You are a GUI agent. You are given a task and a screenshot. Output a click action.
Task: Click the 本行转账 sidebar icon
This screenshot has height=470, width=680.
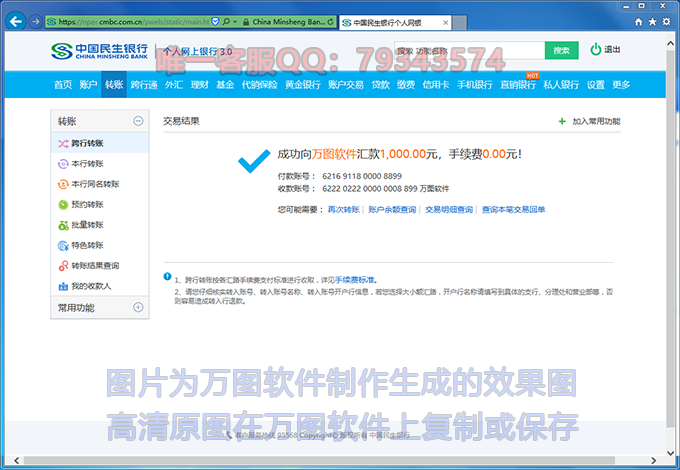(x=62, y=164)
